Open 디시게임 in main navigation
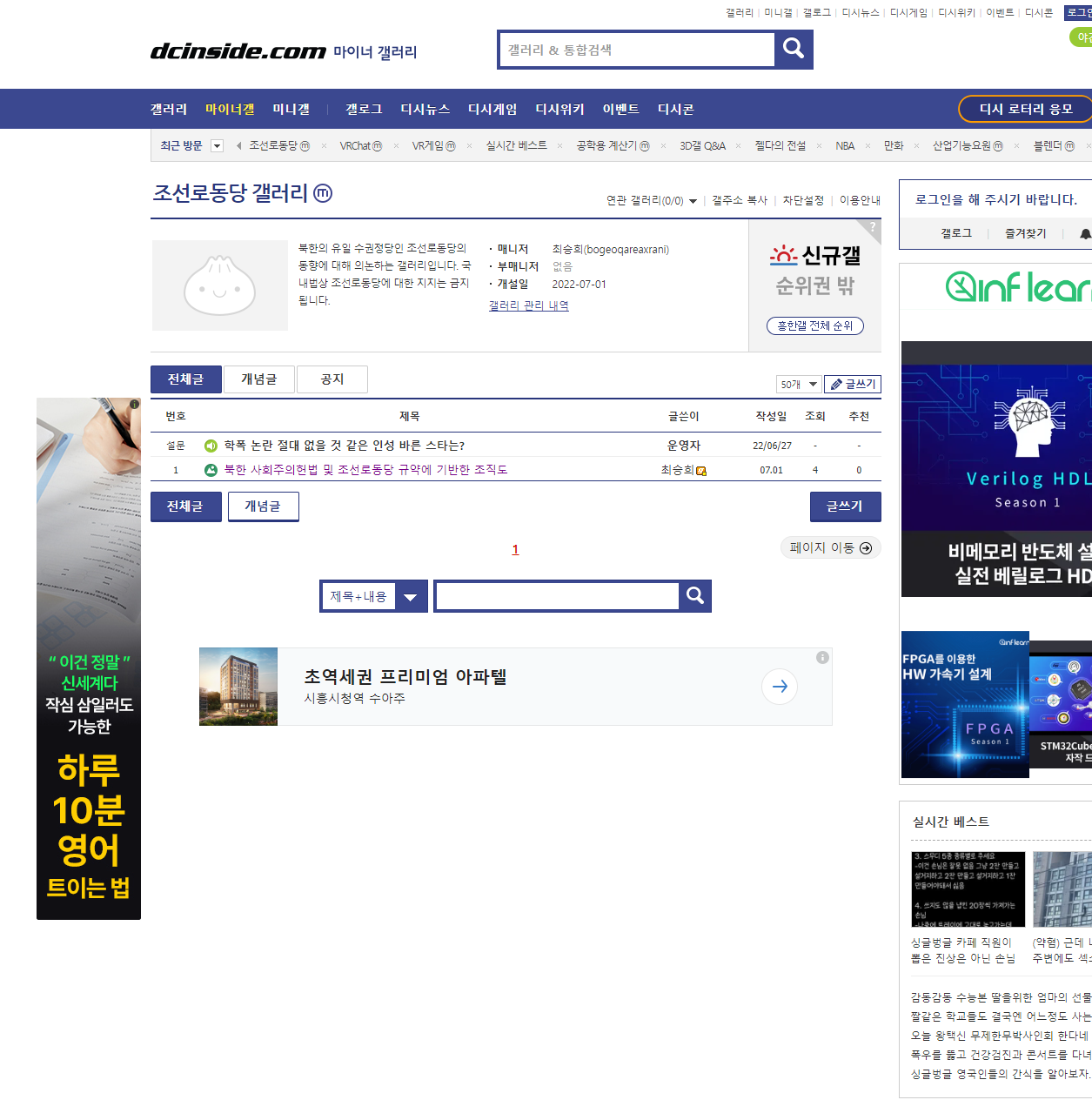1092x1100 pixels. (492, 109)
